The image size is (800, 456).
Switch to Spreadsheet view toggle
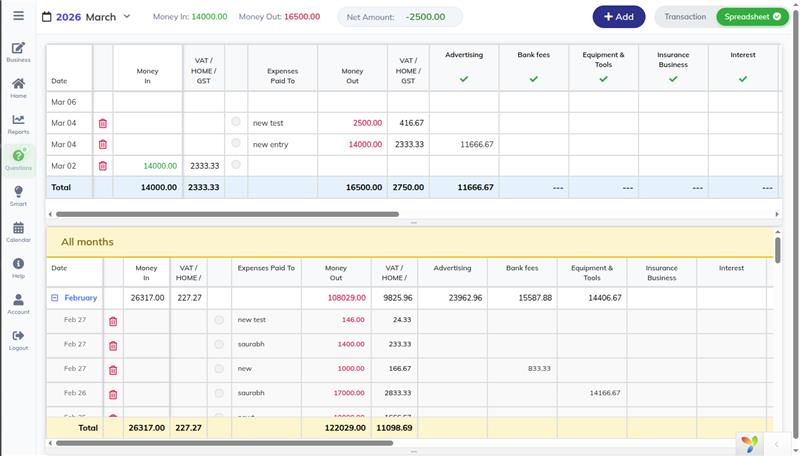(753, 17)
